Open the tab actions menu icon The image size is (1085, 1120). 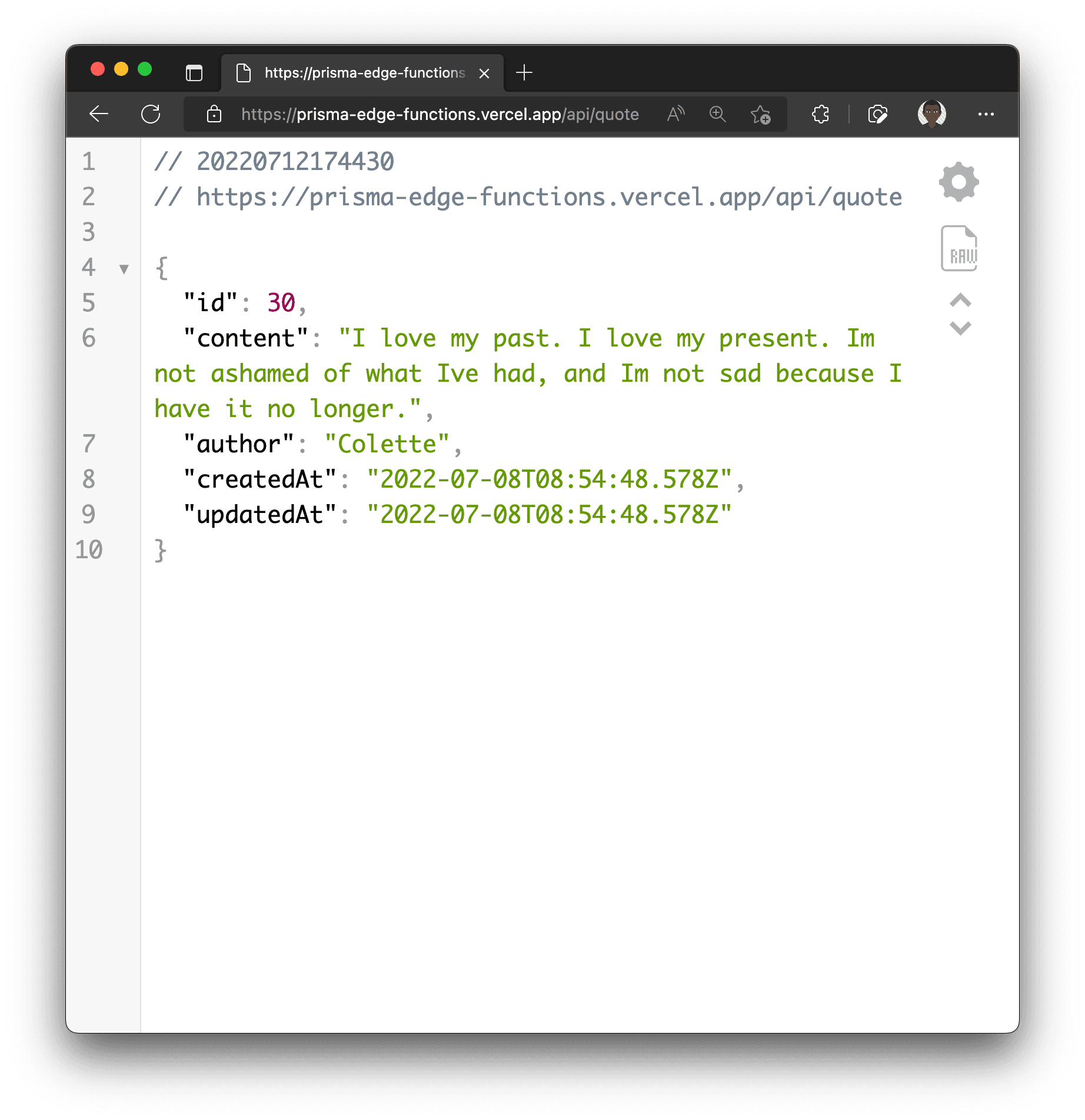194,73
